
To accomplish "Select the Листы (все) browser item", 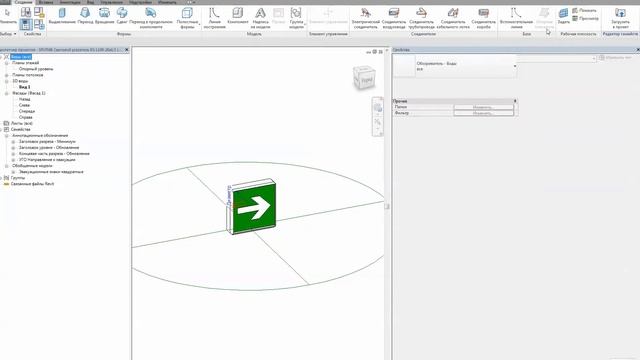I will (22, 123).
